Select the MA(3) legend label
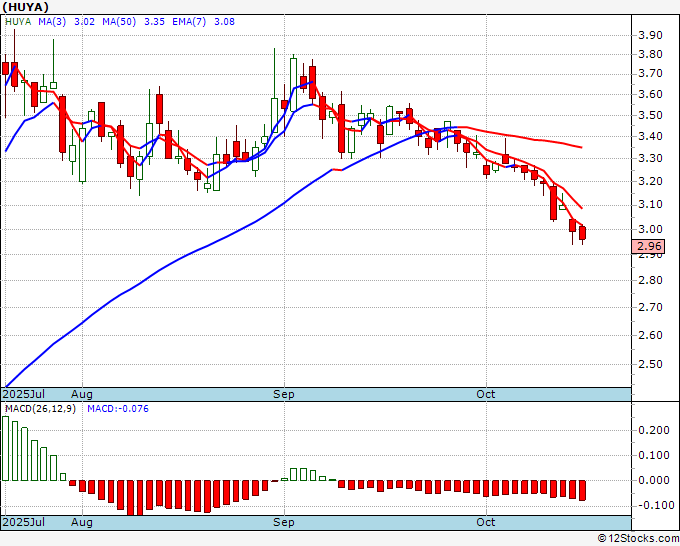The width and height of the screenshot is (680, 546). coord(52,22)
